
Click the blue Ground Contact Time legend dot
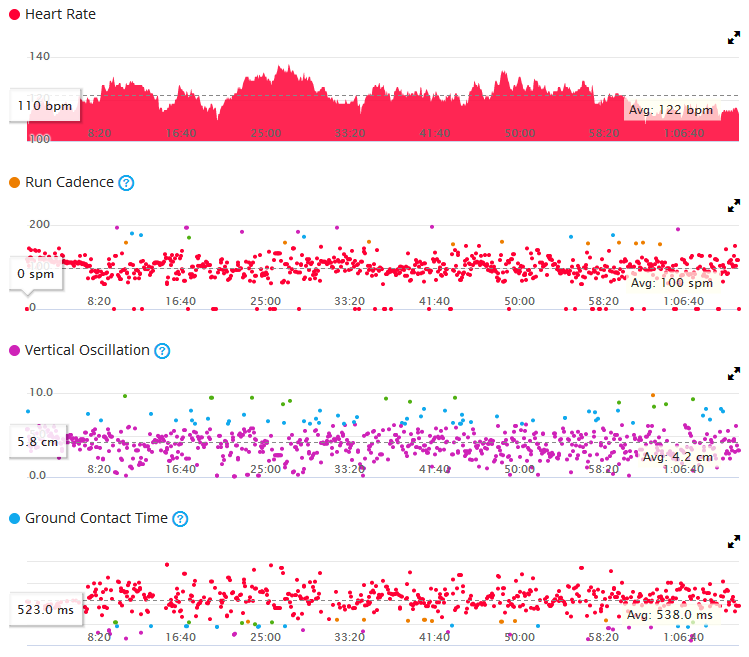(x=14, y=518)
